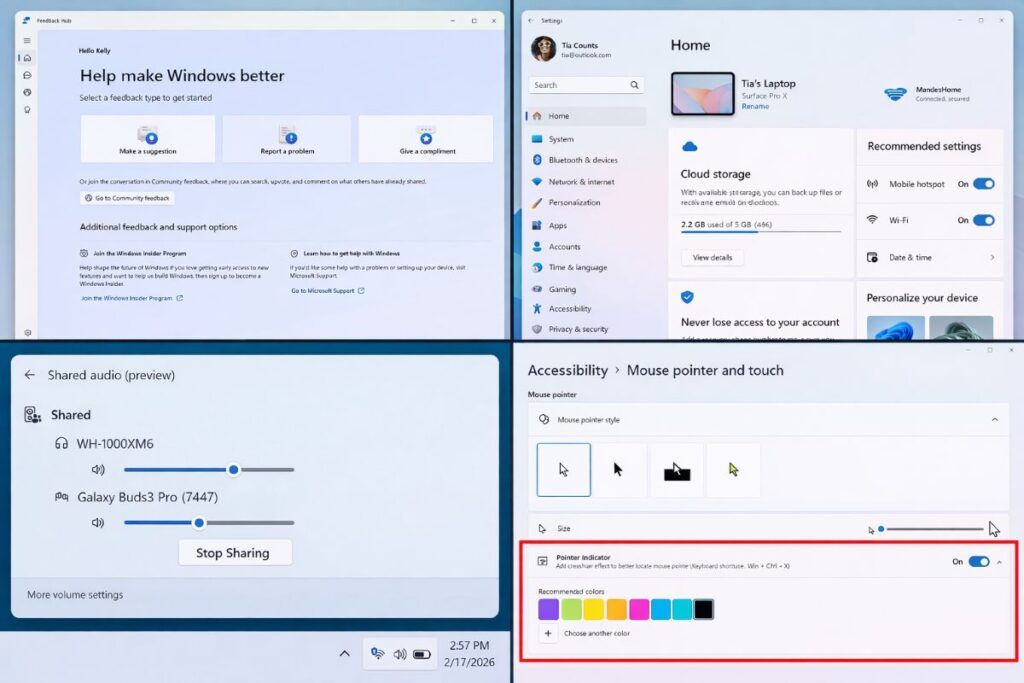Select the purple recommended pointer color
1024x683 pixels.
(548, 608)
